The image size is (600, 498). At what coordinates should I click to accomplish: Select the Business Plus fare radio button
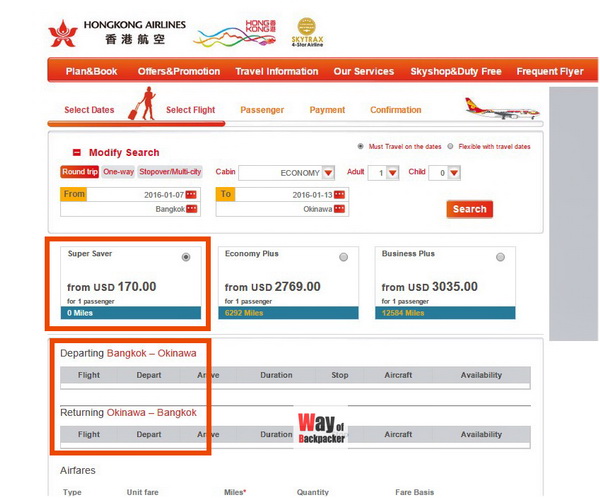(x=500, y=257)
